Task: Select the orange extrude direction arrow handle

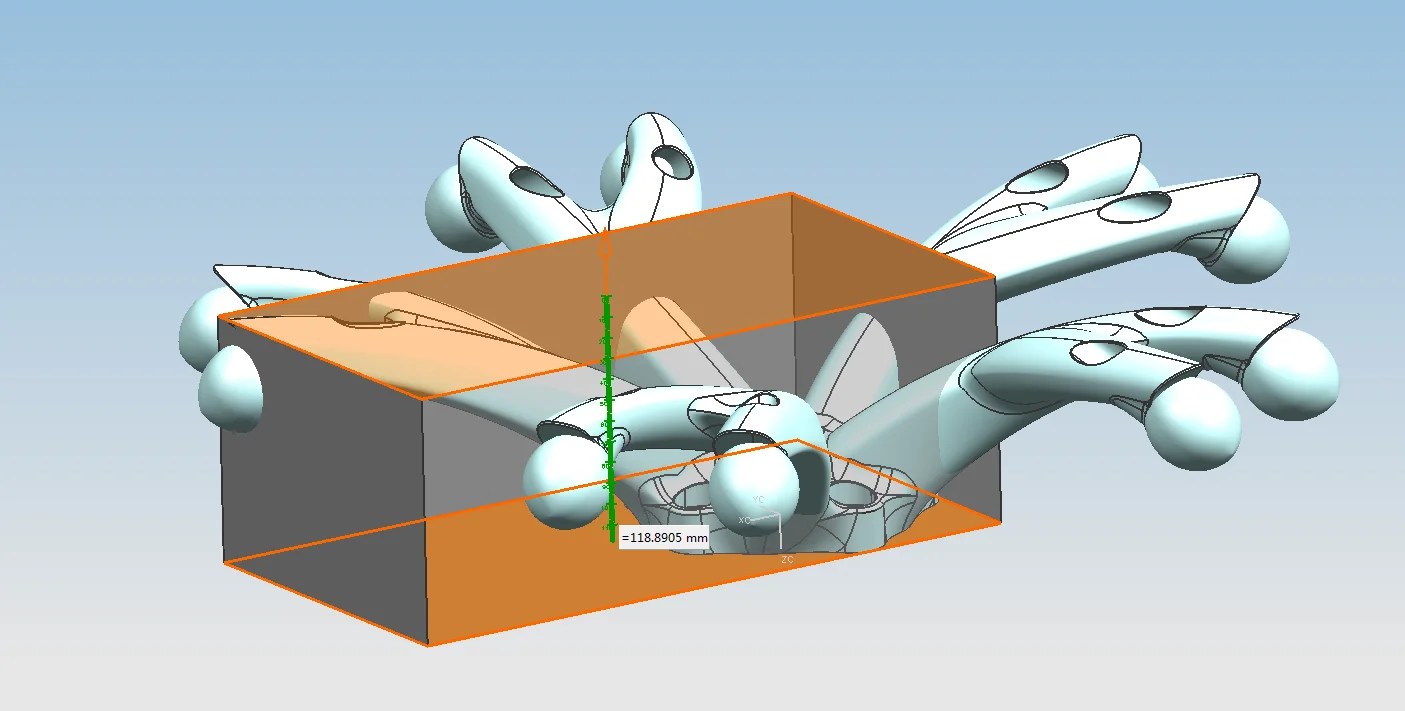Action: [x=604, y=247]
